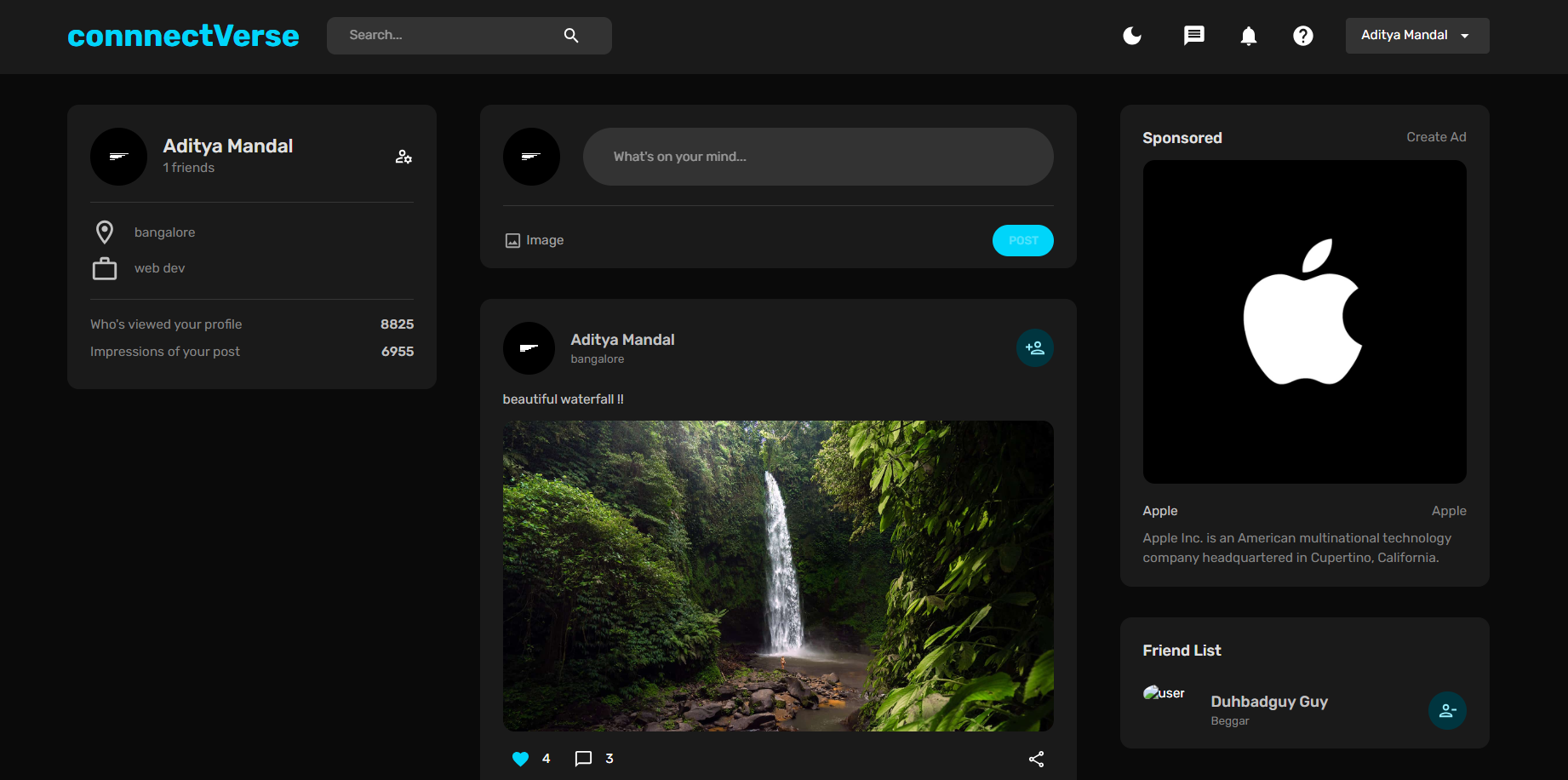Click the search magnifier icon

pos(570,35)
